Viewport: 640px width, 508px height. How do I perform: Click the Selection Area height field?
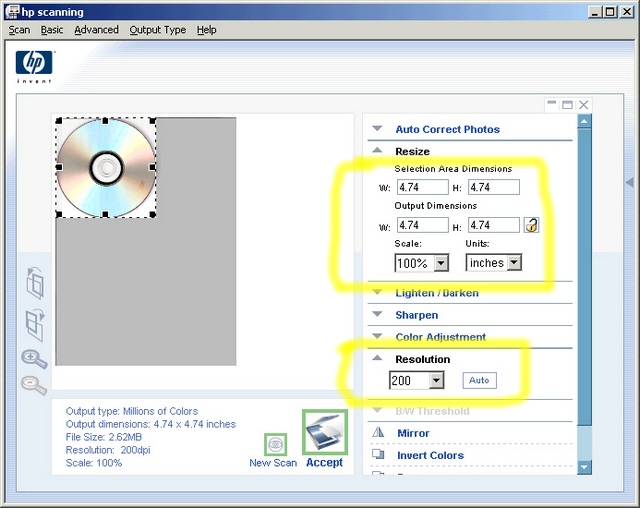(494, 187)
